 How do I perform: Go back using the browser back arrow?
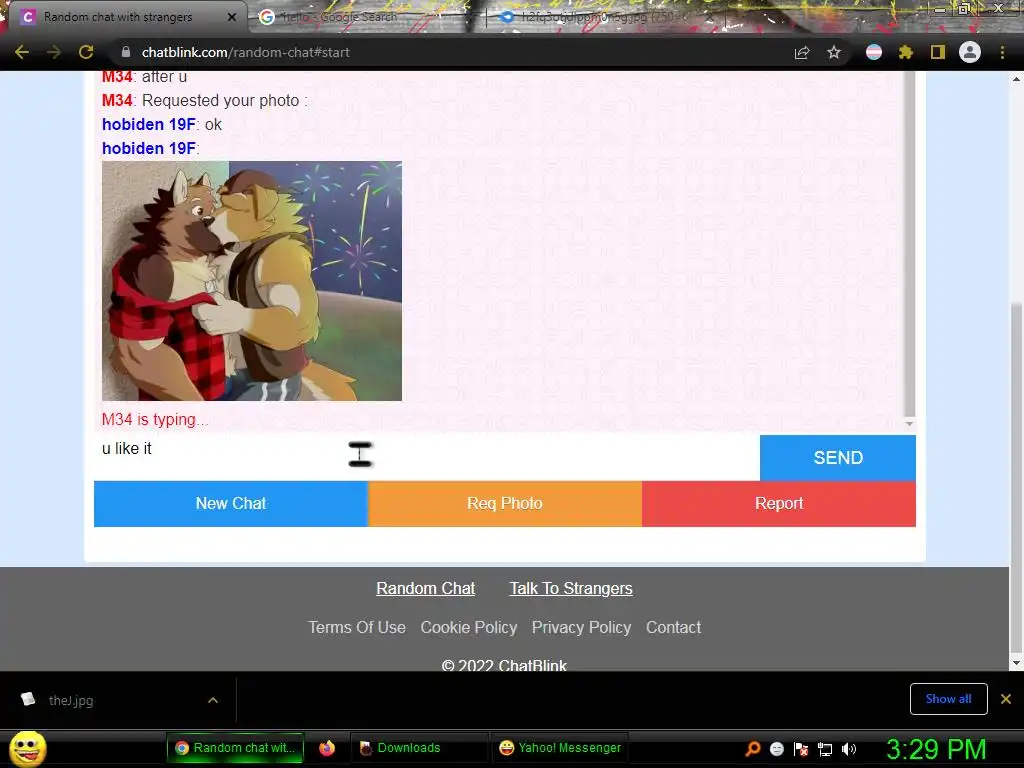(x=22, y=52)
